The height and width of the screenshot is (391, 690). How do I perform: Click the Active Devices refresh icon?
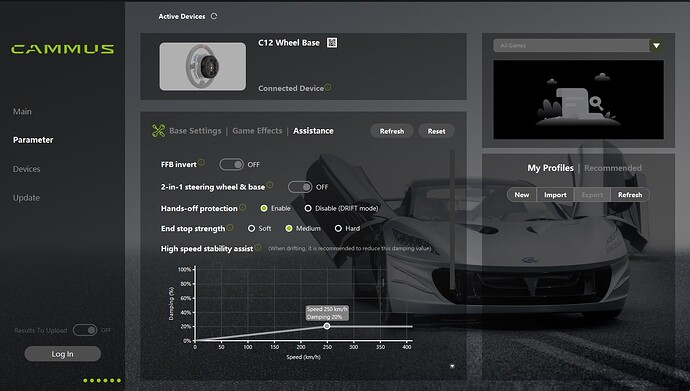(x=214, y=16)
